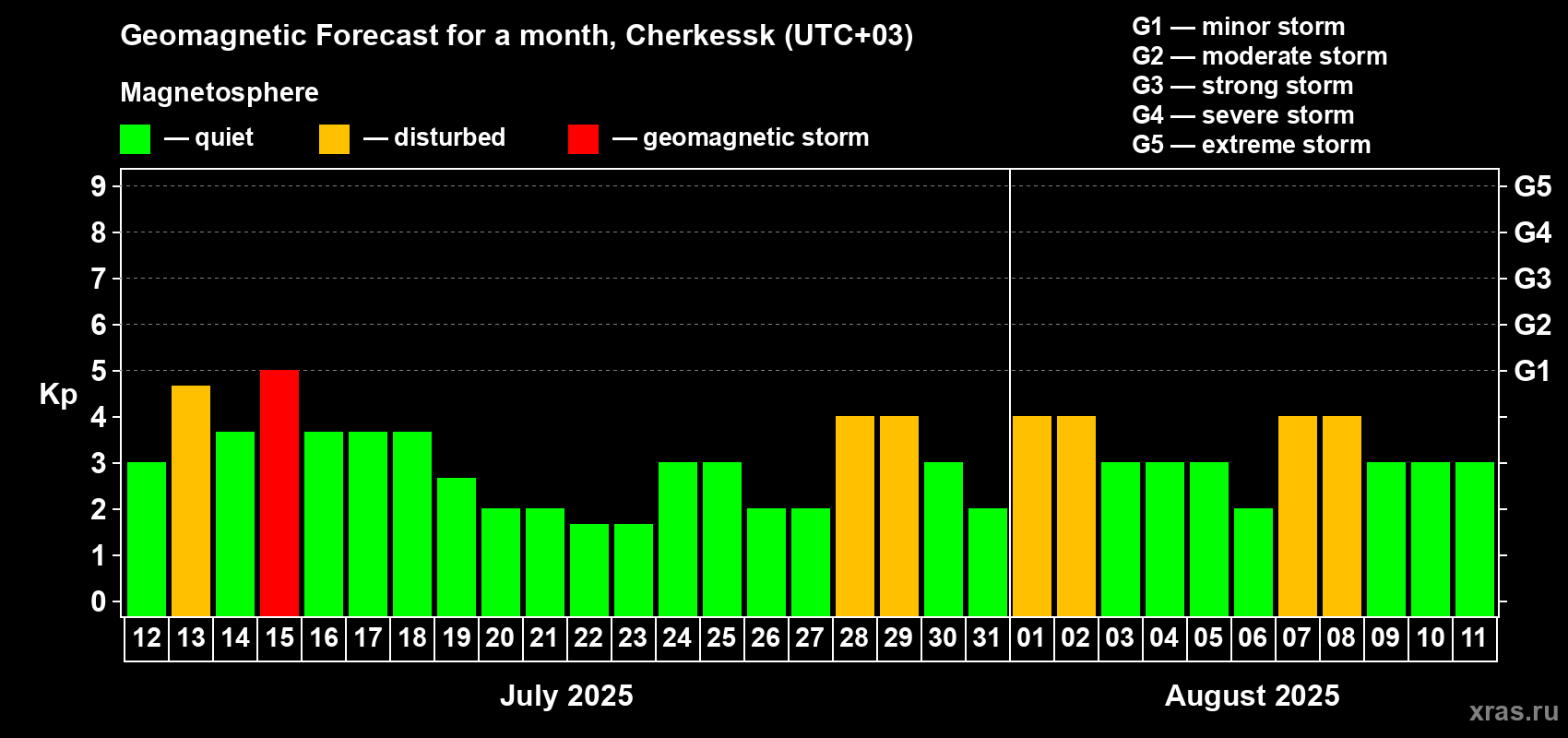Click the green quiet legend swatch
Viewport: 1568px width, 738px height.
click(x=135, y=139)
